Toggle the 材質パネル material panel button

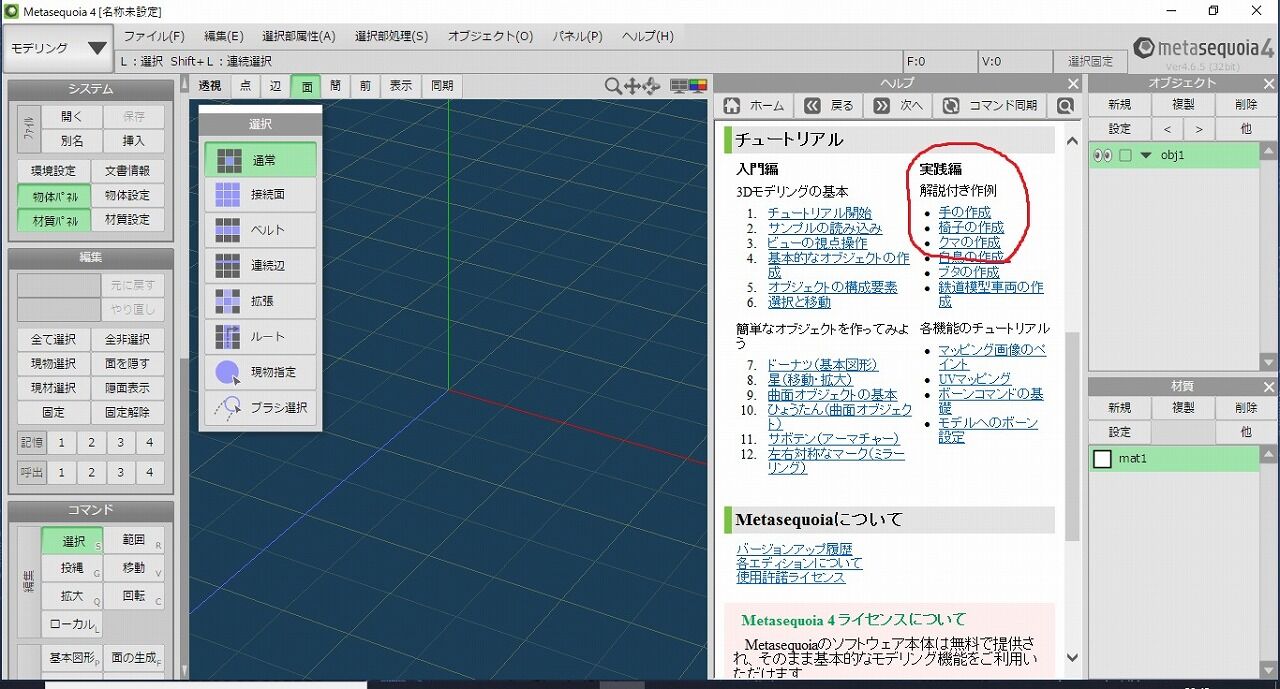[x=54, y=220]
